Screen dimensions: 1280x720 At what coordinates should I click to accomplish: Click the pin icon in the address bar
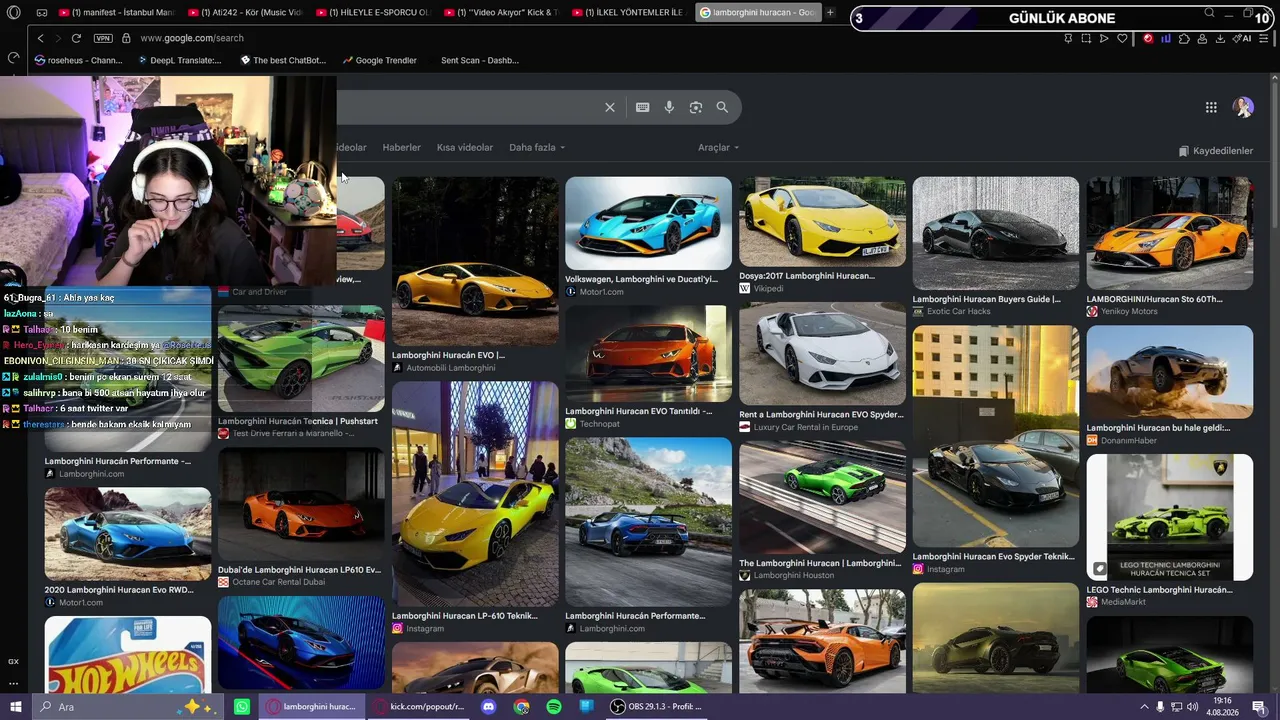click(1068, 38)
